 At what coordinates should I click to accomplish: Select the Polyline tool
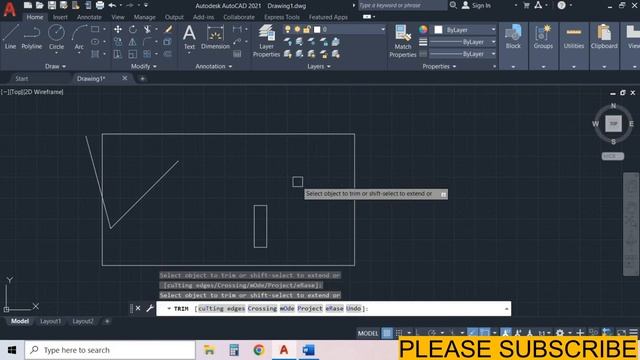click(31, 37)
